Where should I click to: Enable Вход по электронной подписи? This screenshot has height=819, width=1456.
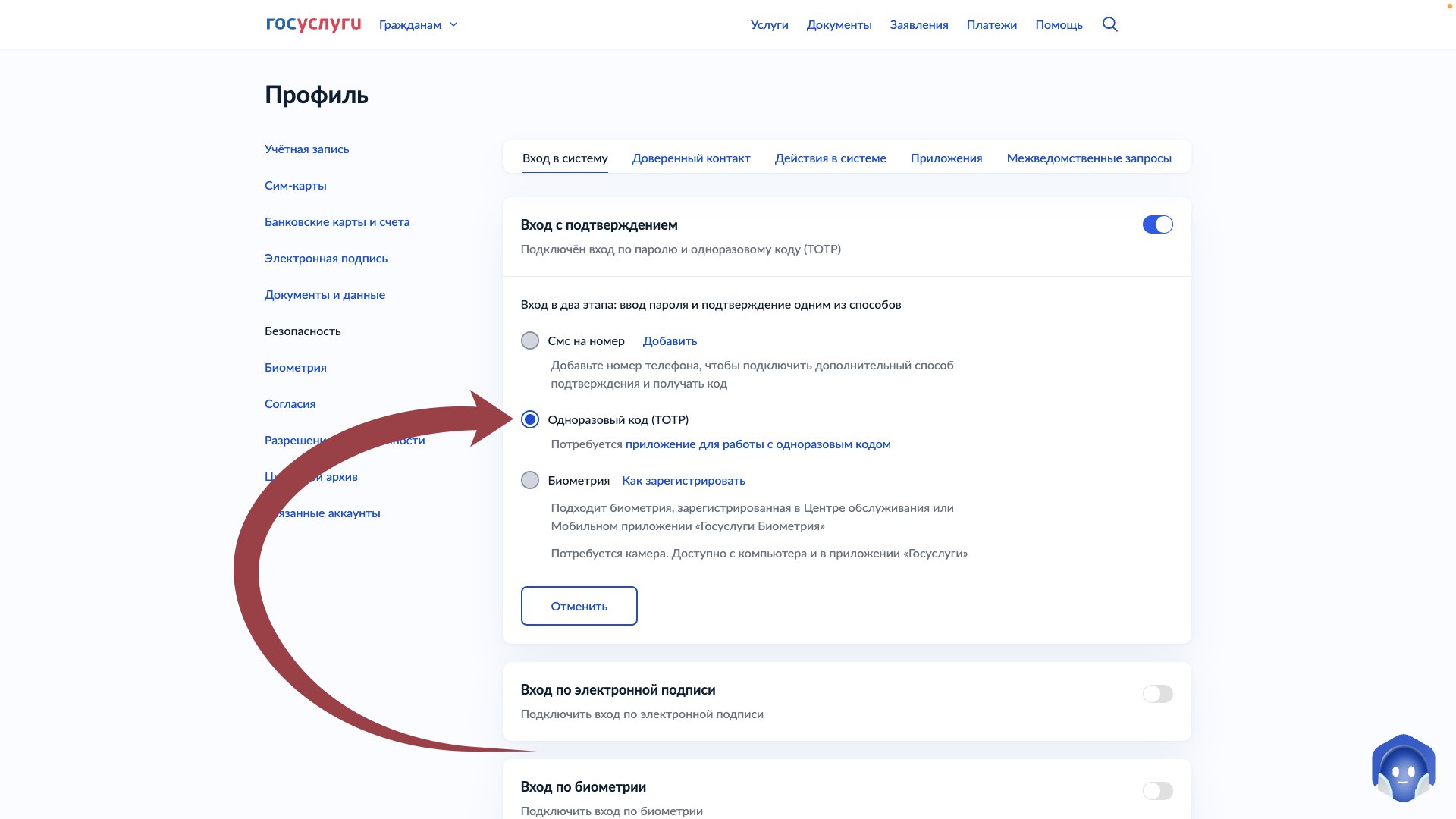(1157, 694)
